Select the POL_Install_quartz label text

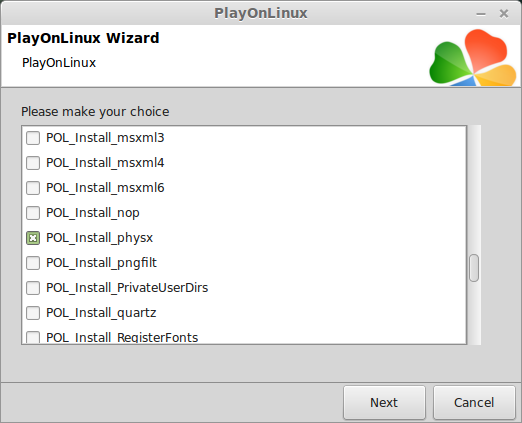[x=101, y=313]
